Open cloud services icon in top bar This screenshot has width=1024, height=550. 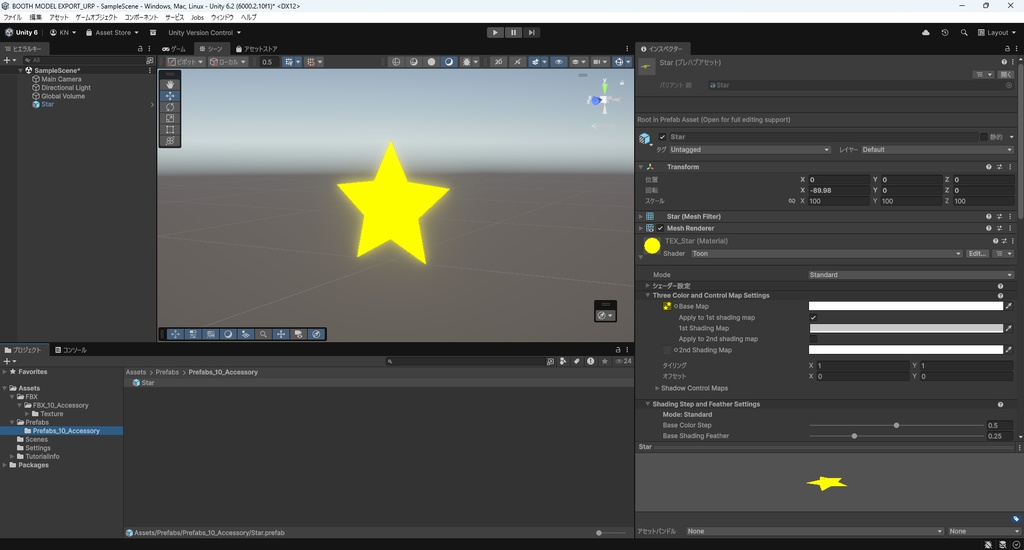(925, 33)
